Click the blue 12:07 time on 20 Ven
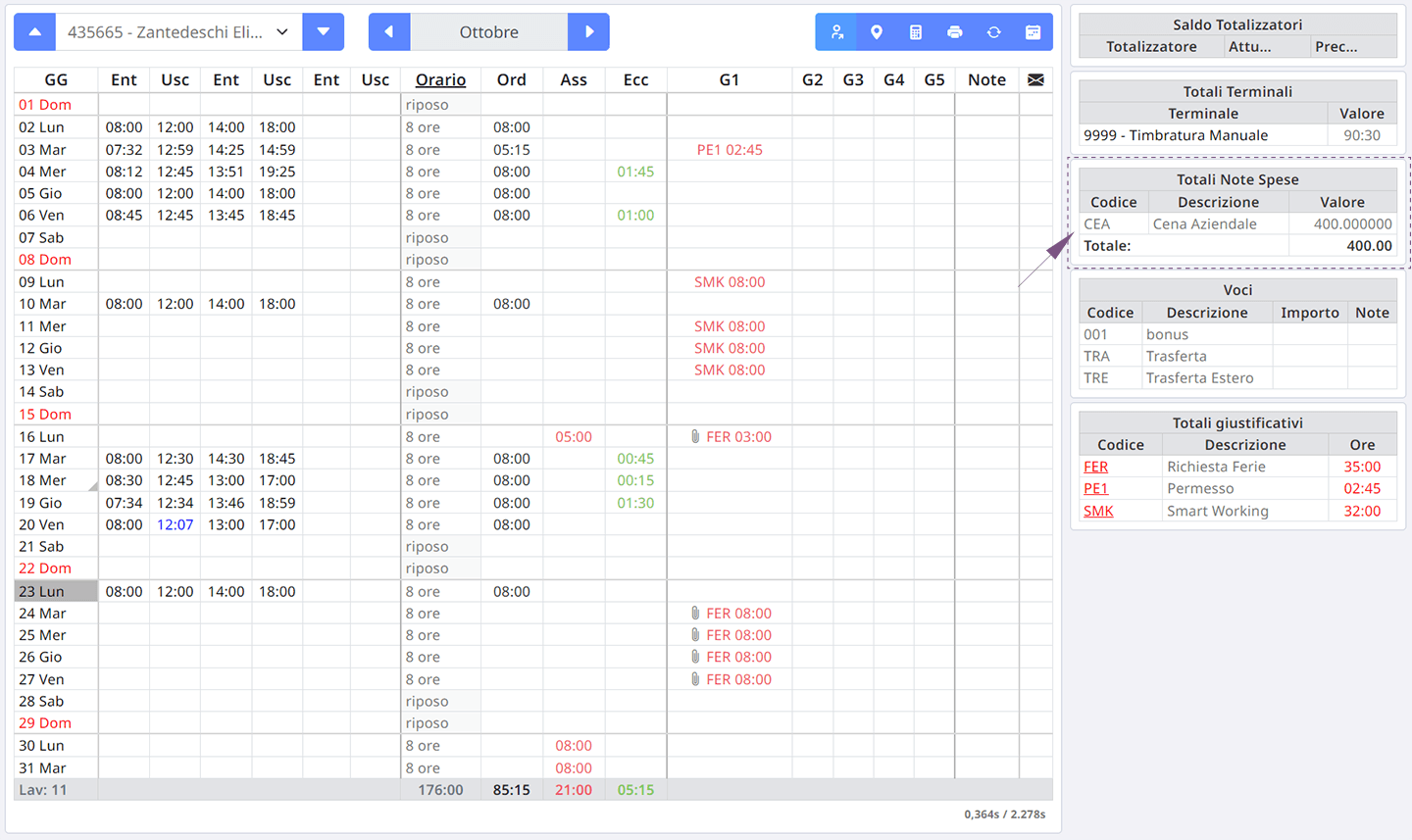Screen dimensions: 1412x840 pos(176,525)
